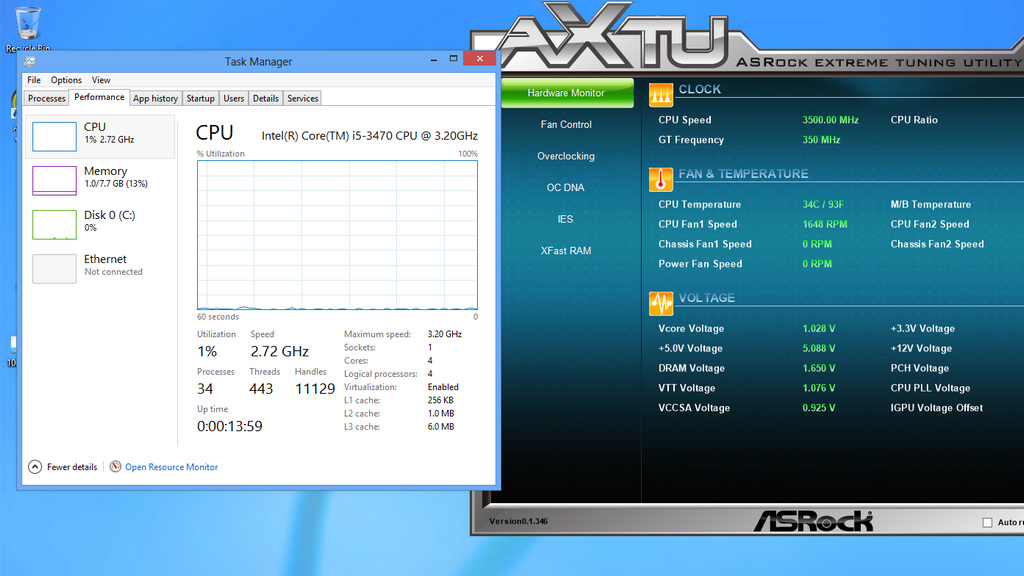
Task: Click the Vcore Voltage 1.028 V value
Action: tap(818, 328)
